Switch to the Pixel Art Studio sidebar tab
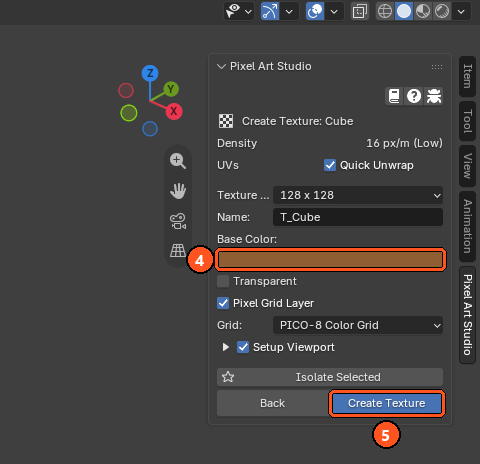The height and width of the screenshot is (464, 480). tap(467, 315)
